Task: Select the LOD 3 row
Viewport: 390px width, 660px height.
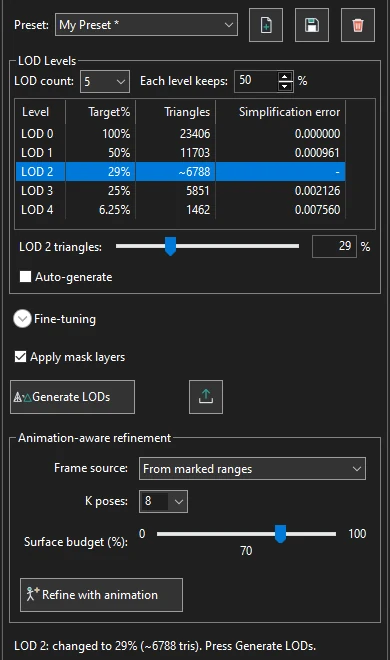Action: pyautogui.click(x=180, y=191)
